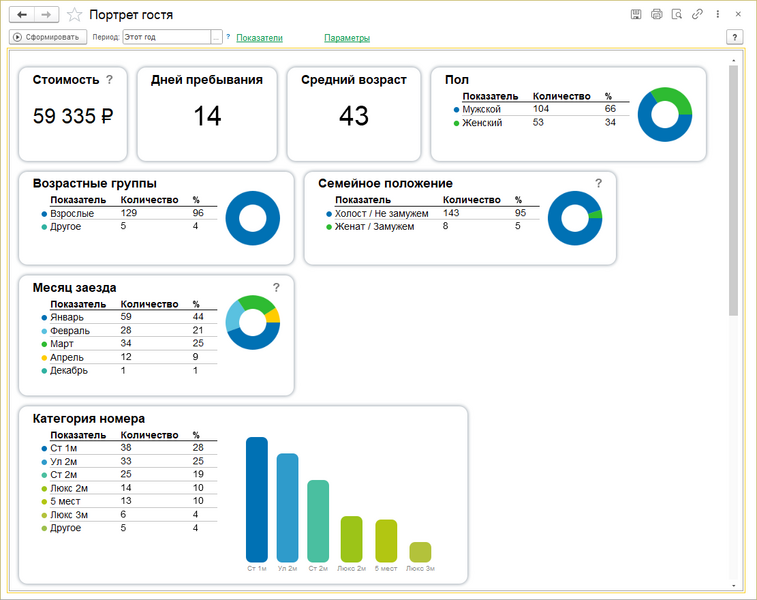Click the Стоимость question mark hint
Screen dimensions: 757x600
[109, 80]
